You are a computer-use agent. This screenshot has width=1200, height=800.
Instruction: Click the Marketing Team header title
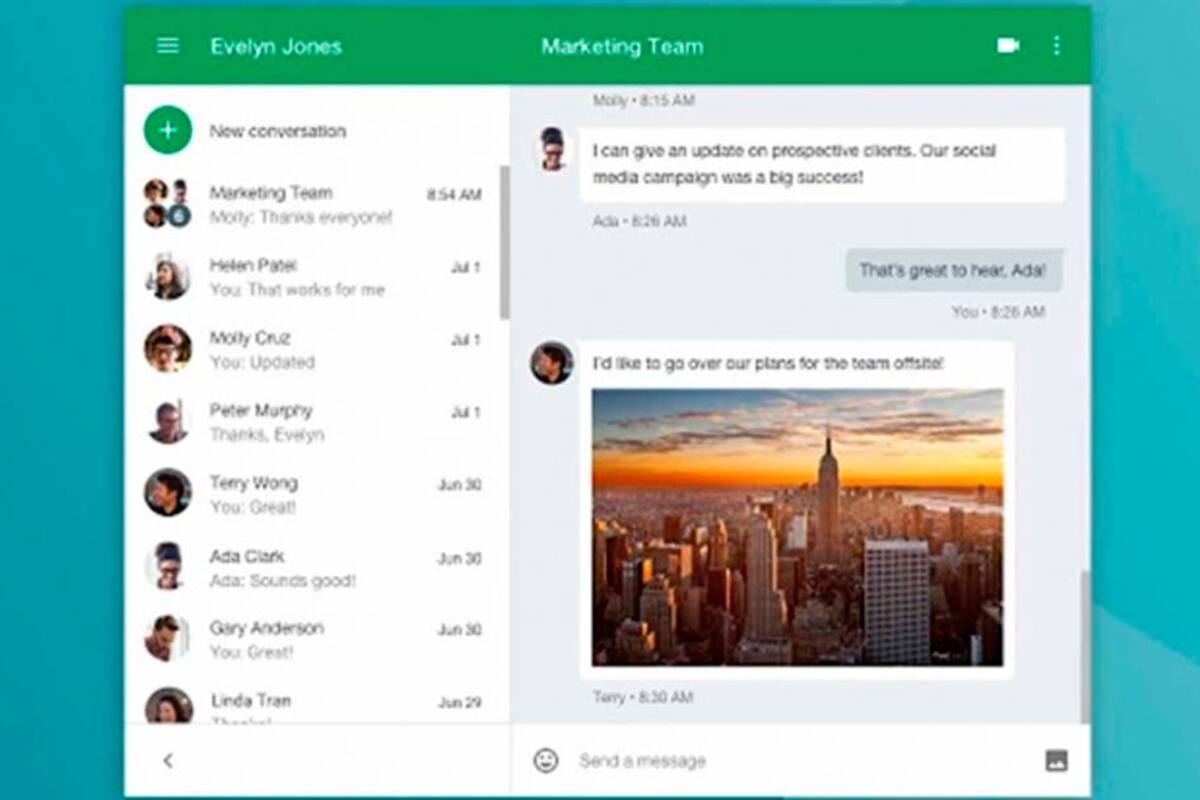point(622,46)
